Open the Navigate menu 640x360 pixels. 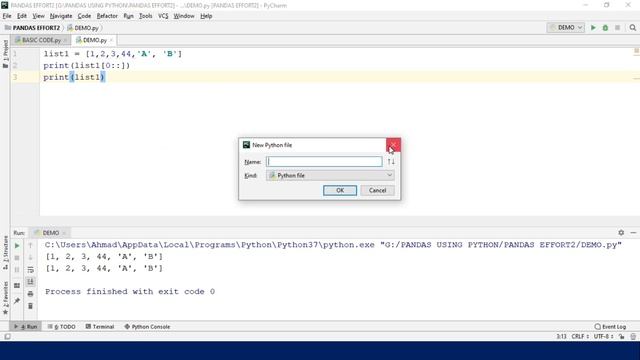tap(61, 16)
